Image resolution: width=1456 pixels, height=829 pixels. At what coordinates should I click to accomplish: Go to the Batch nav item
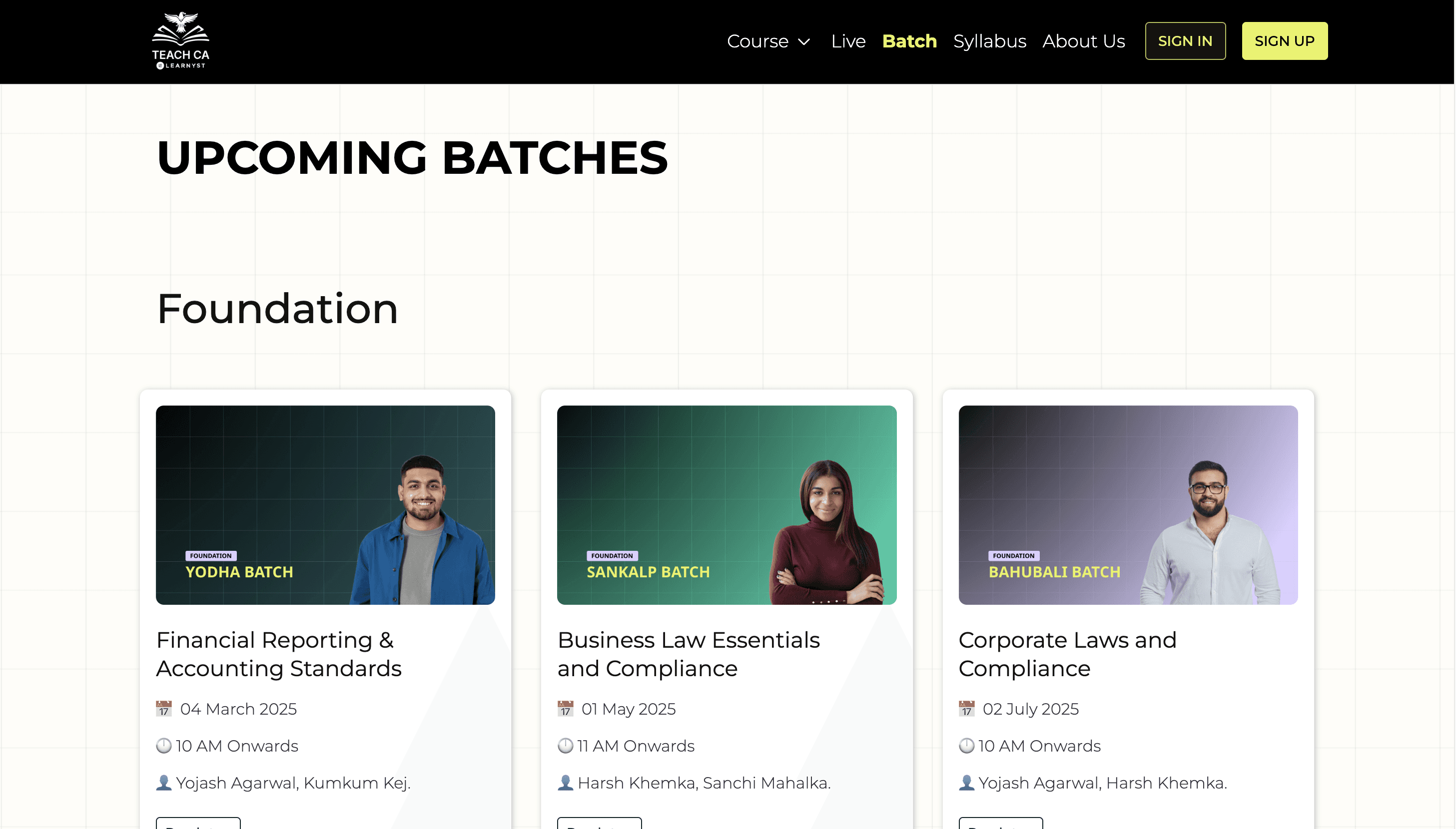908,41
